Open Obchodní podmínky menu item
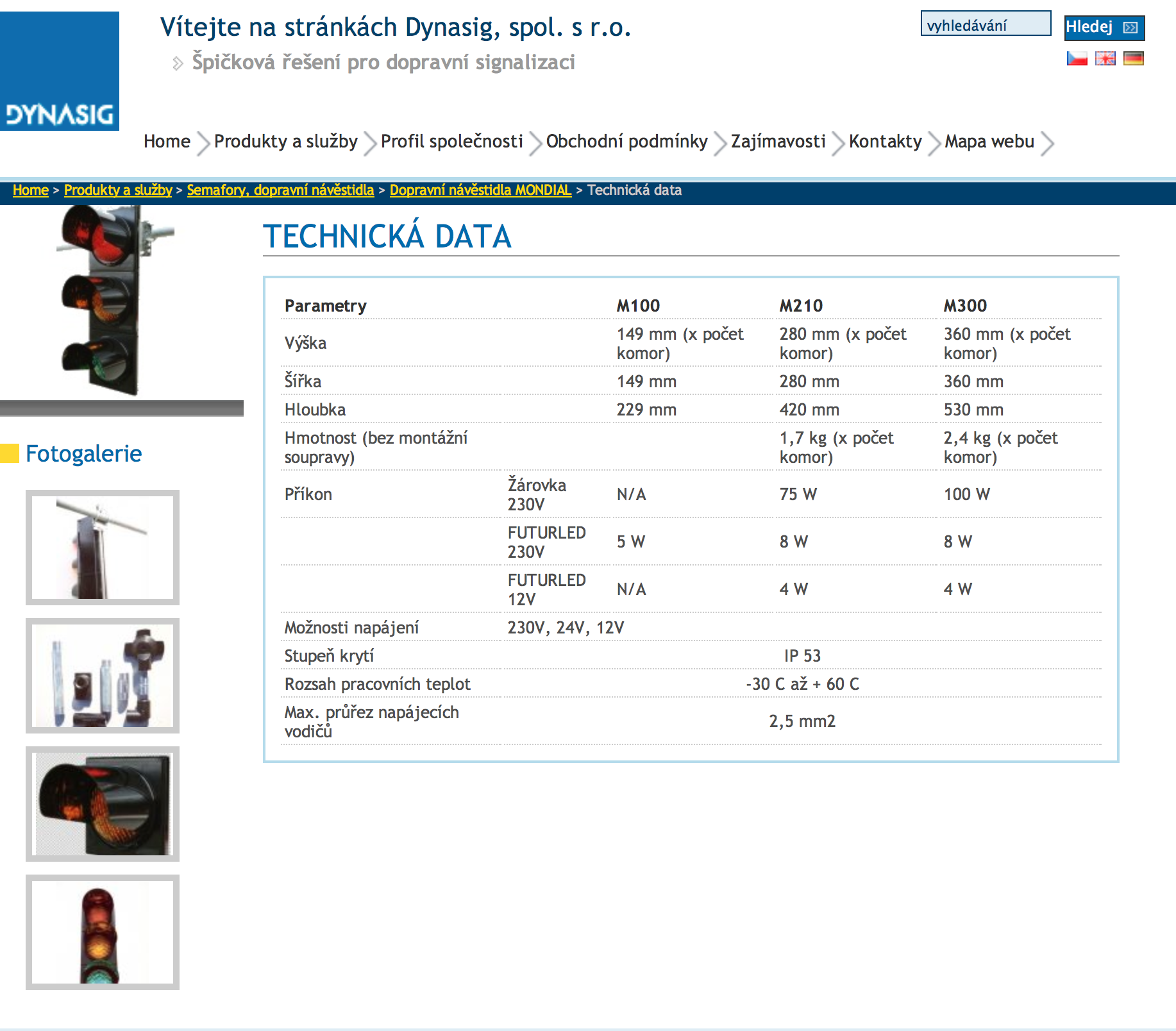This screenshot has width=1176, height=1031. (x=626, y=141)
